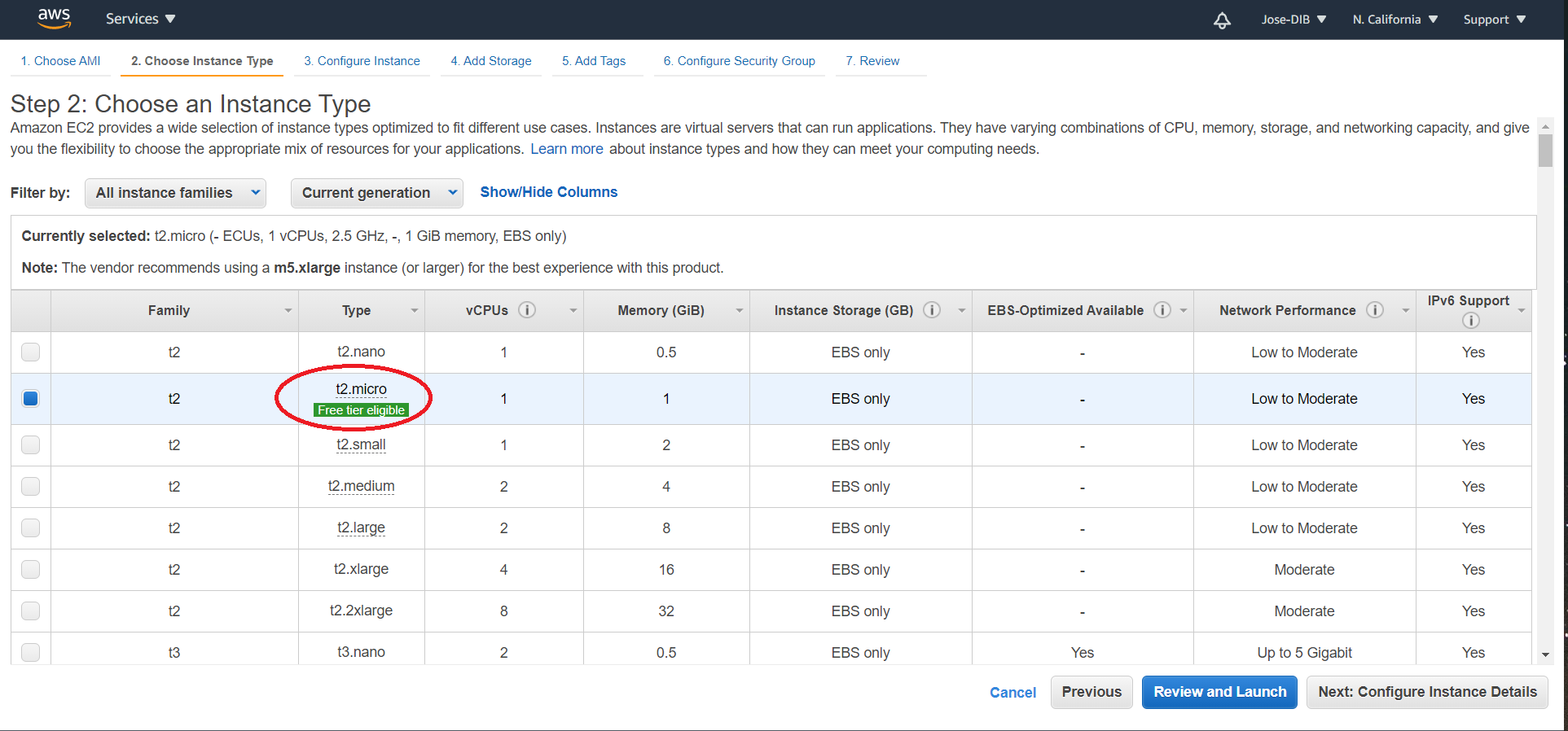Screen dimensions: 1568x731
Task: Go to 4. Add Storage step
Action: (491, 61)
